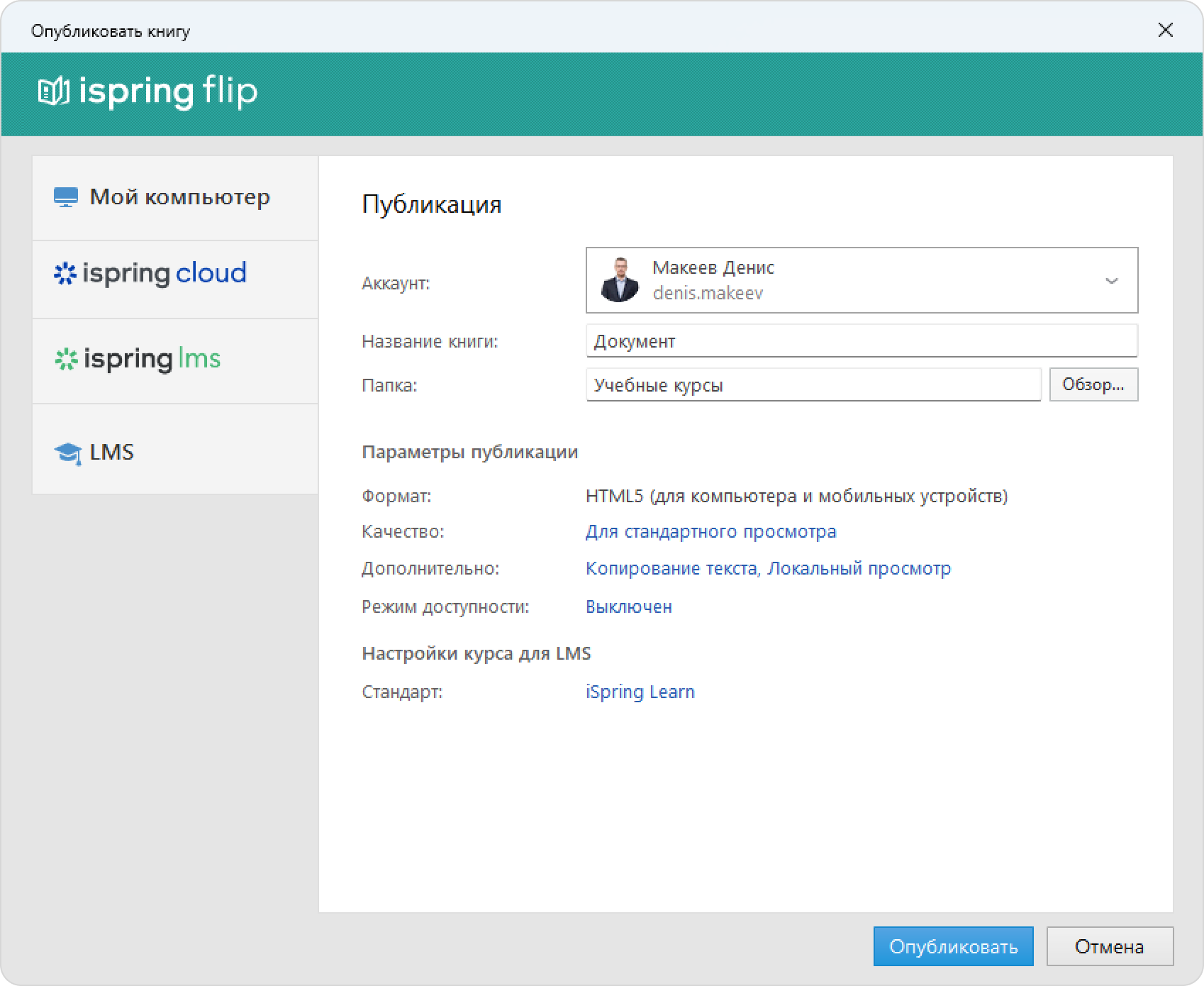Click the Папка field with Учебные курсы
The height and width of the screenshot is (986, 1204).
pos(813,385)
